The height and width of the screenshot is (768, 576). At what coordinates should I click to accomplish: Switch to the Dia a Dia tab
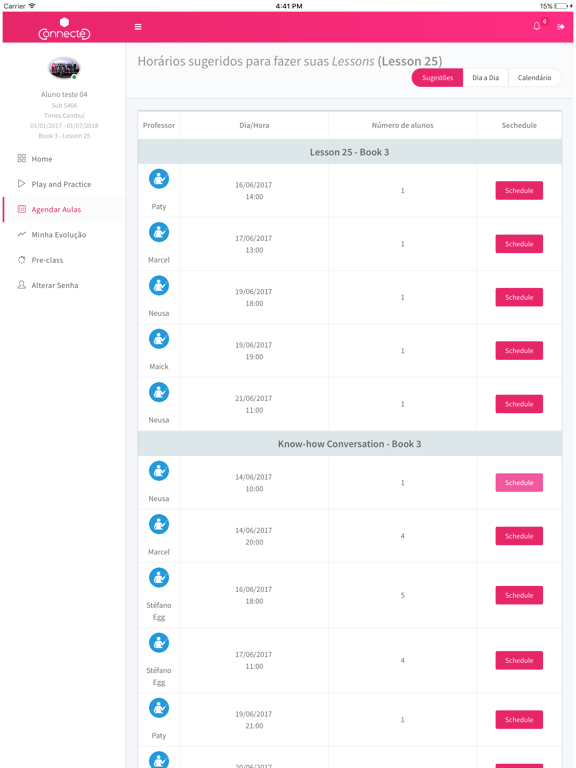click(x=485, y=77)
